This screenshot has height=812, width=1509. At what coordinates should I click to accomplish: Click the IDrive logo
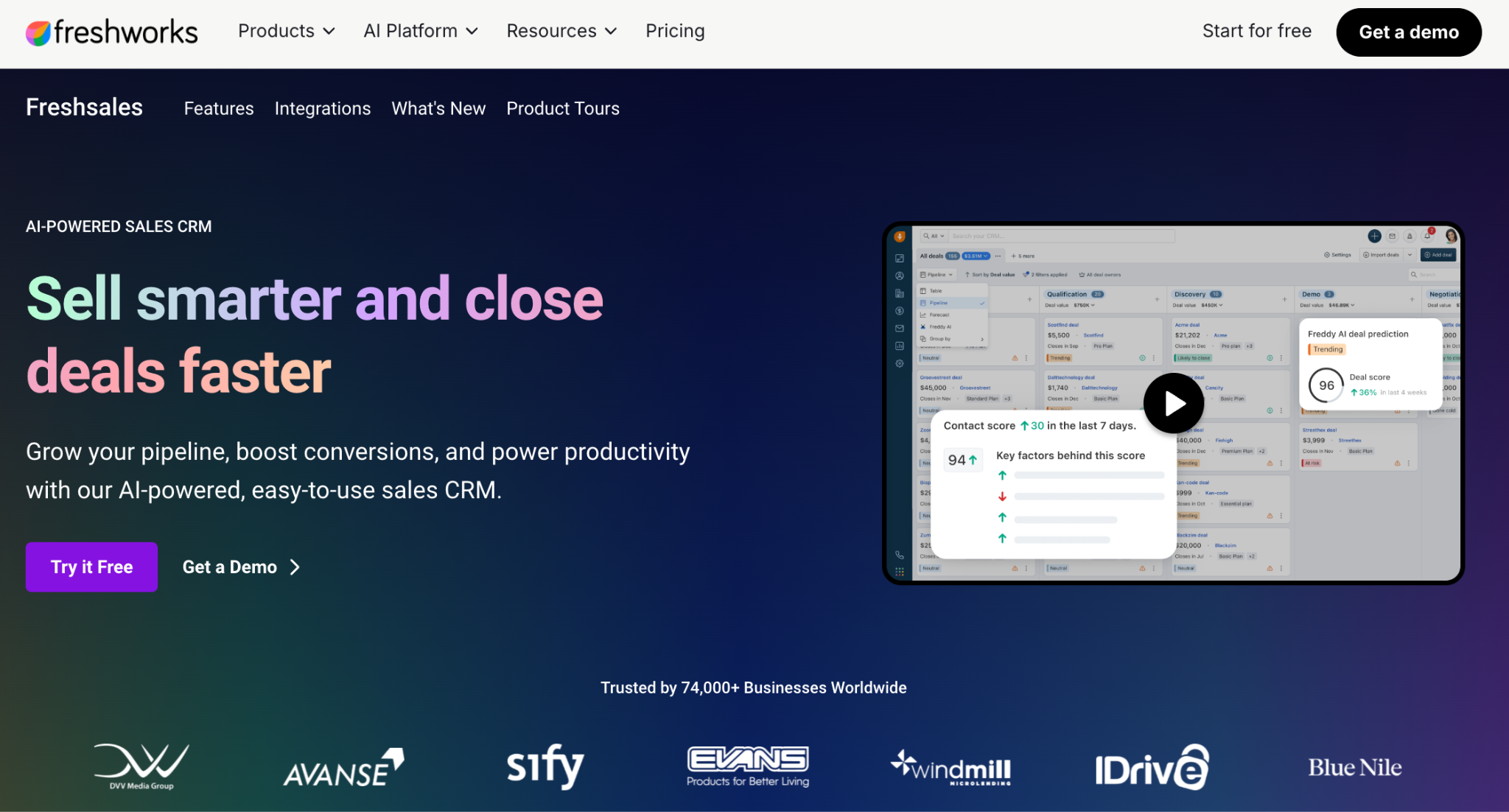click(x=1152, y=767)
